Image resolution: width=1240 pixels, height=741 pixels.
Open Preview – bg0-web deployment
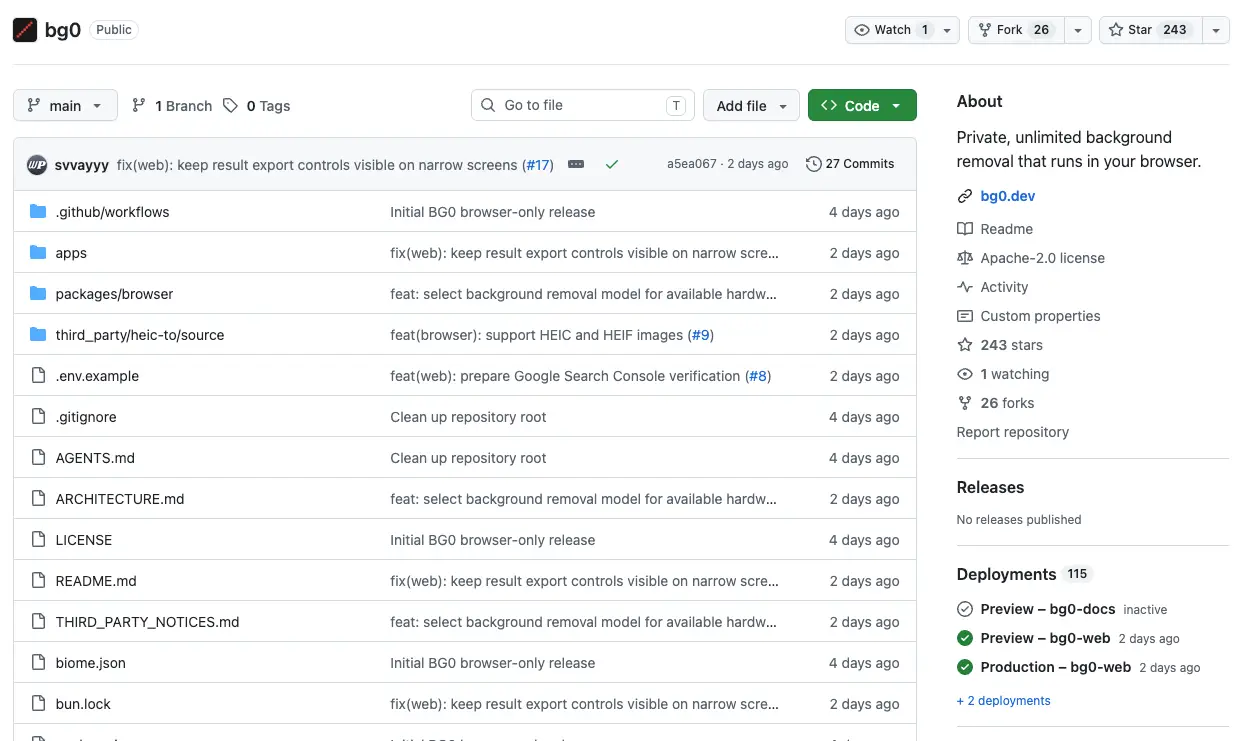tap(1046, 638)
